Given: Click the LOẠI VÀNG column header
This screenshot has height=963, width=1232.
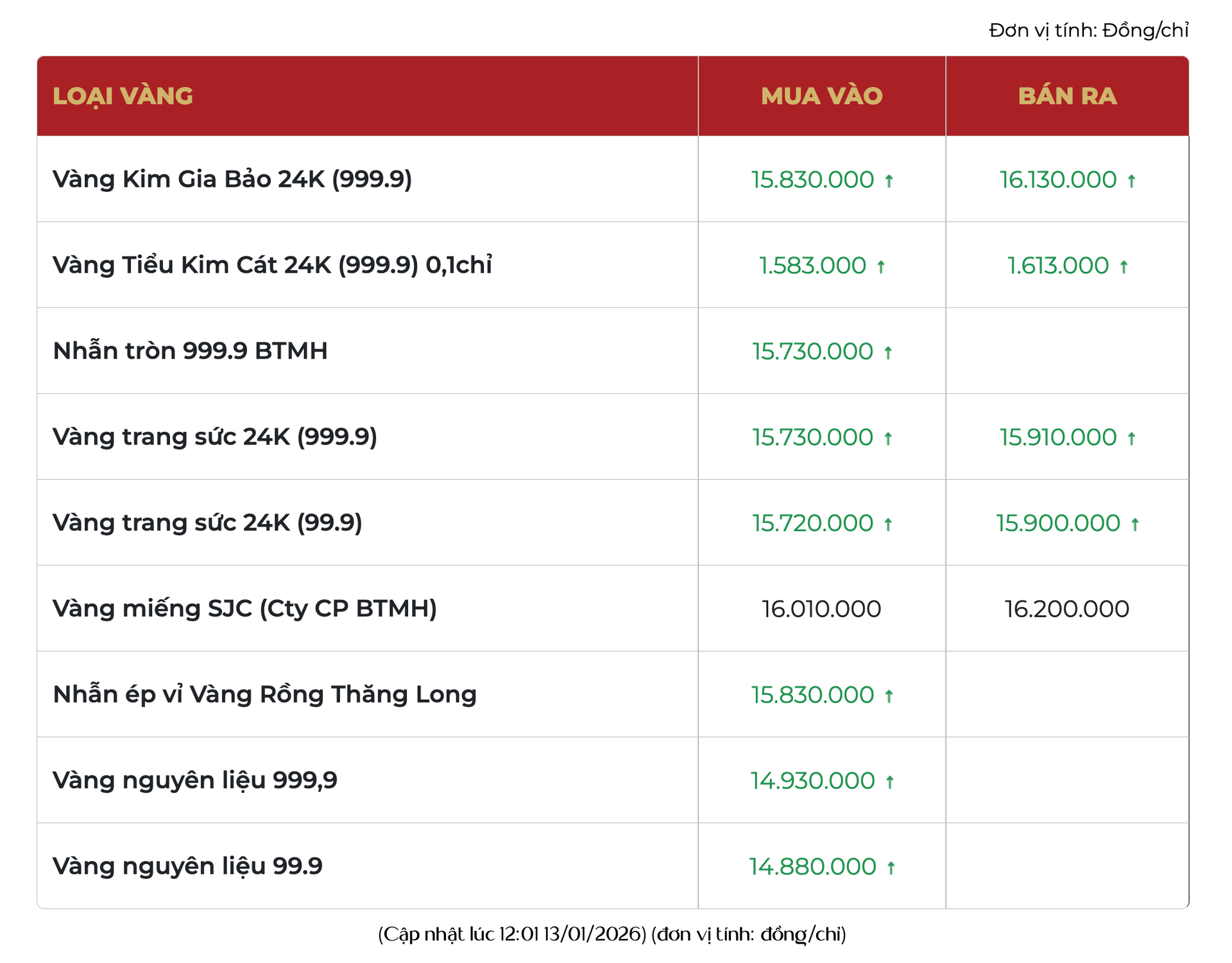Looking at the screenshot, I should point(367,96).
